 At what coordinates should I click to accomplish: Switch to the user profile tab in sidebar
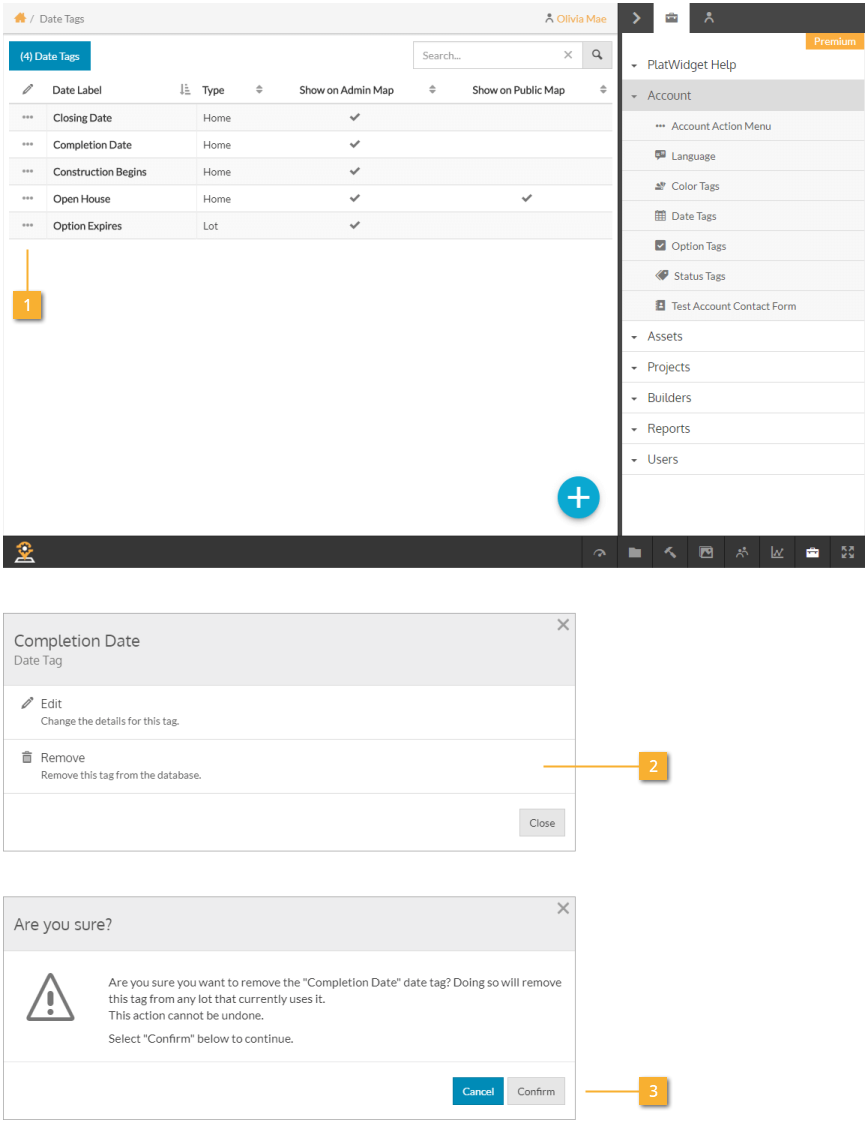(709, 17)
